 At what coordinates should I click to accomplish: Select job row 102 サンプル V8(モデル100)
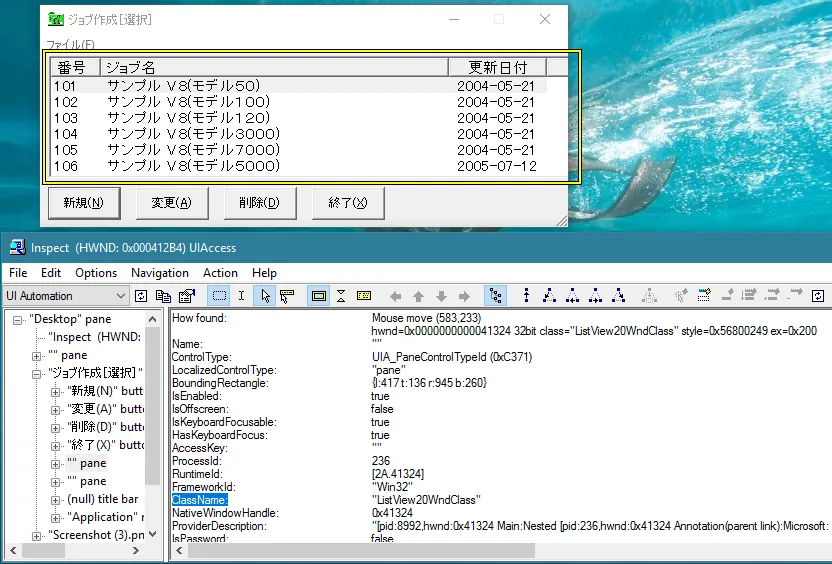(299, 102)
